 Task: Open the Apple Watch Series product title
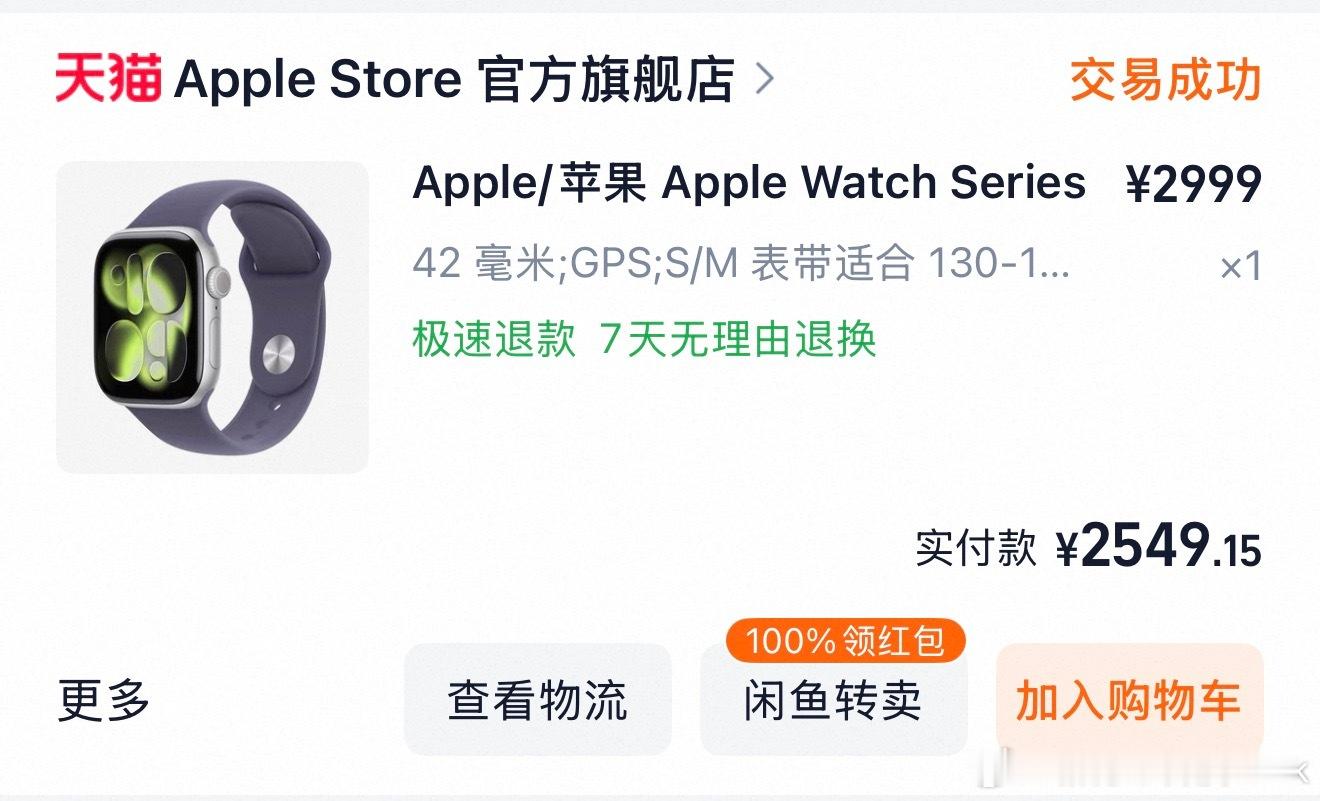tap(749, 183)
